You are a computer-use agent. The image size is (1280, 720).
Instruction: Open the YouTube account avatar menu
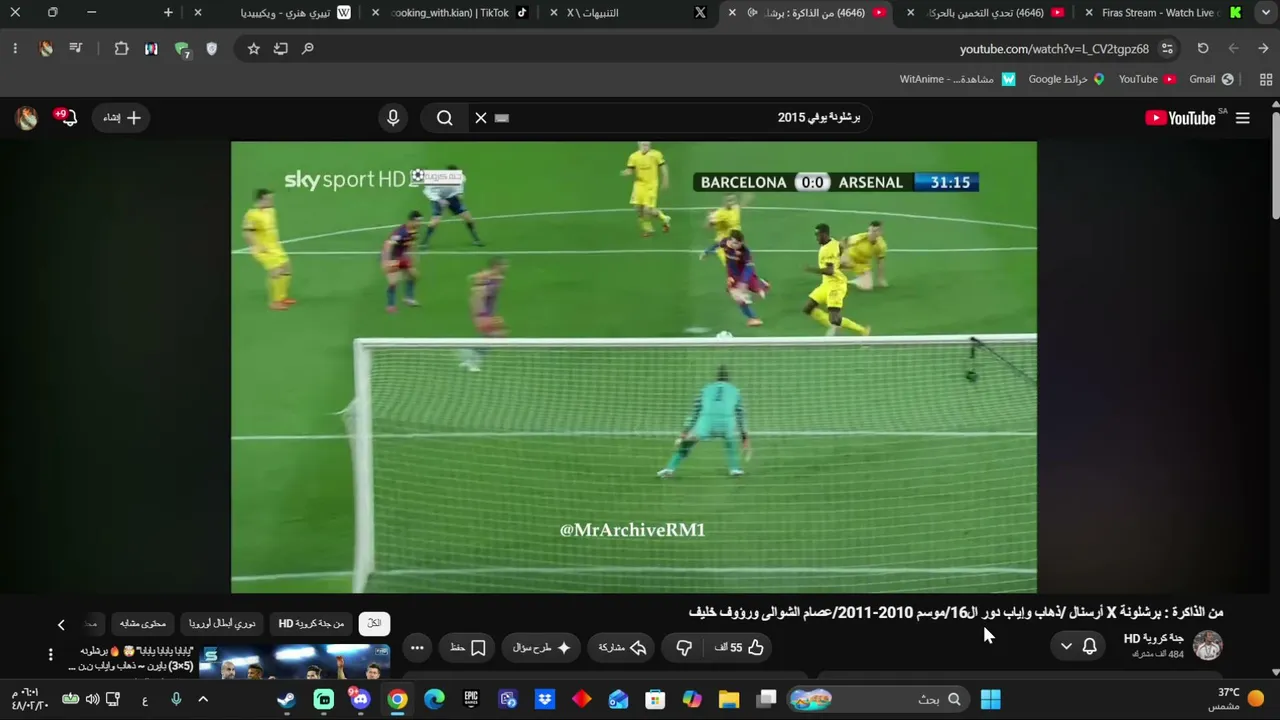click(27, 118)
